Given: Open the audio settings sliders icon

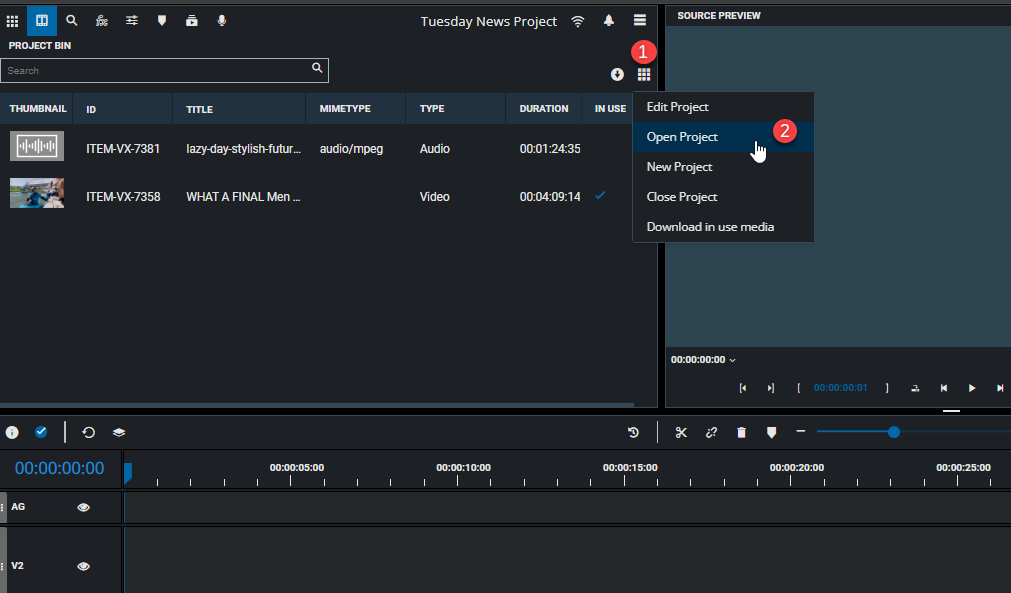Looking at the screenshot, I should [131, 20].
